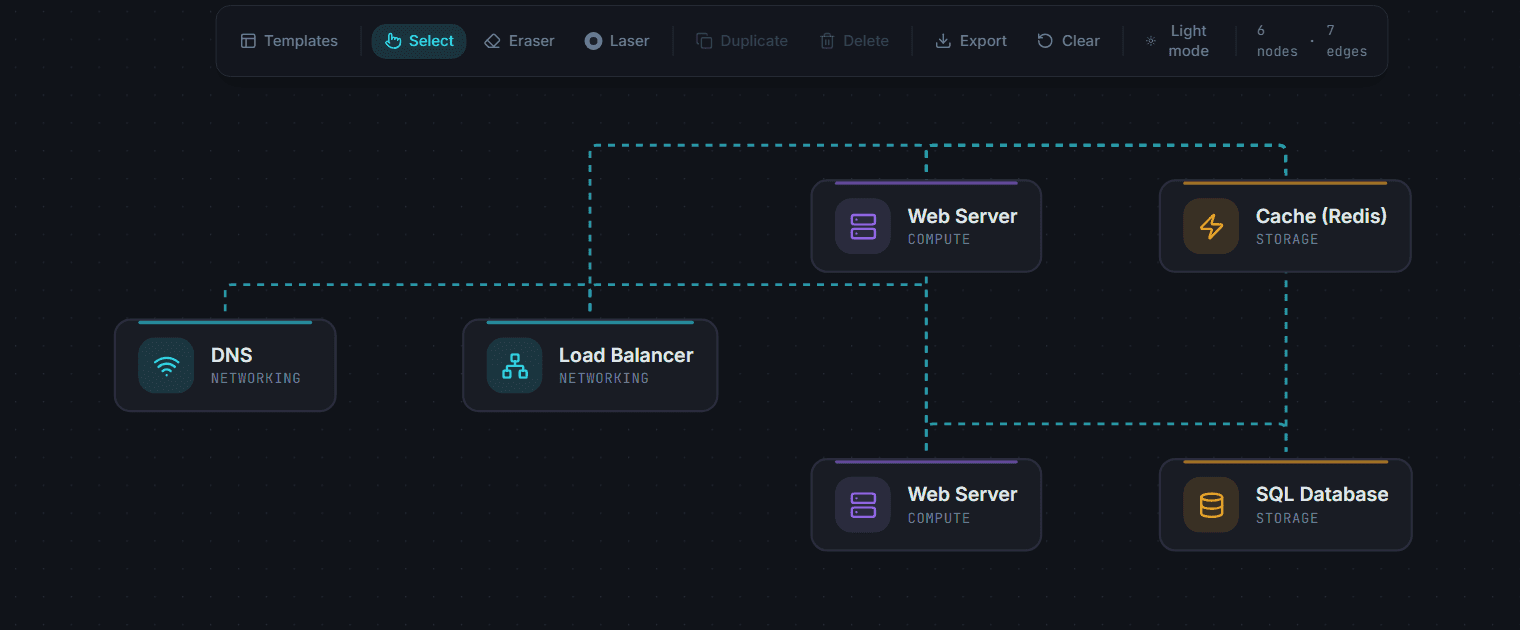Toggle Light mode
This screenshot has height=630, width=1520.
point(1178,41)
